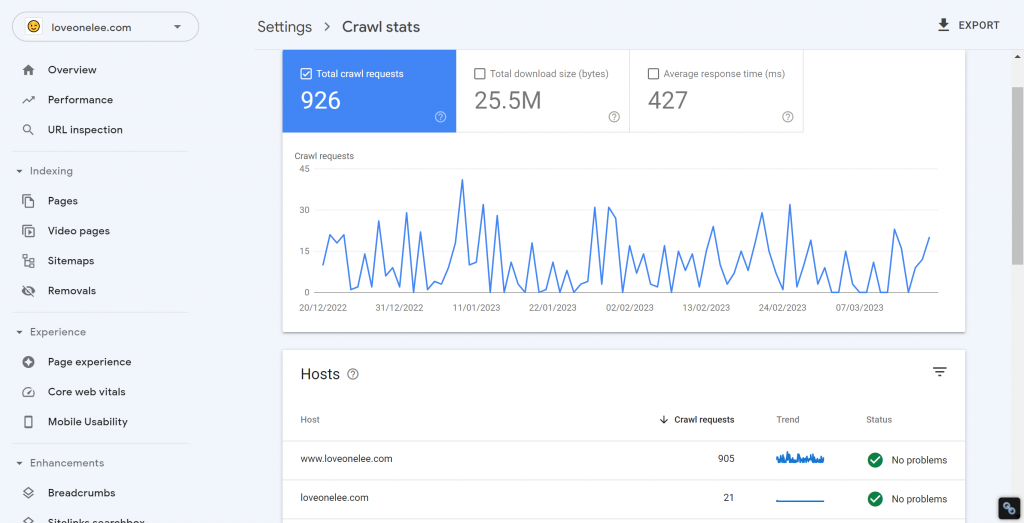Open help for Average response time
This screenshot has height=523, width=1024.
click(x=788, y=117)
